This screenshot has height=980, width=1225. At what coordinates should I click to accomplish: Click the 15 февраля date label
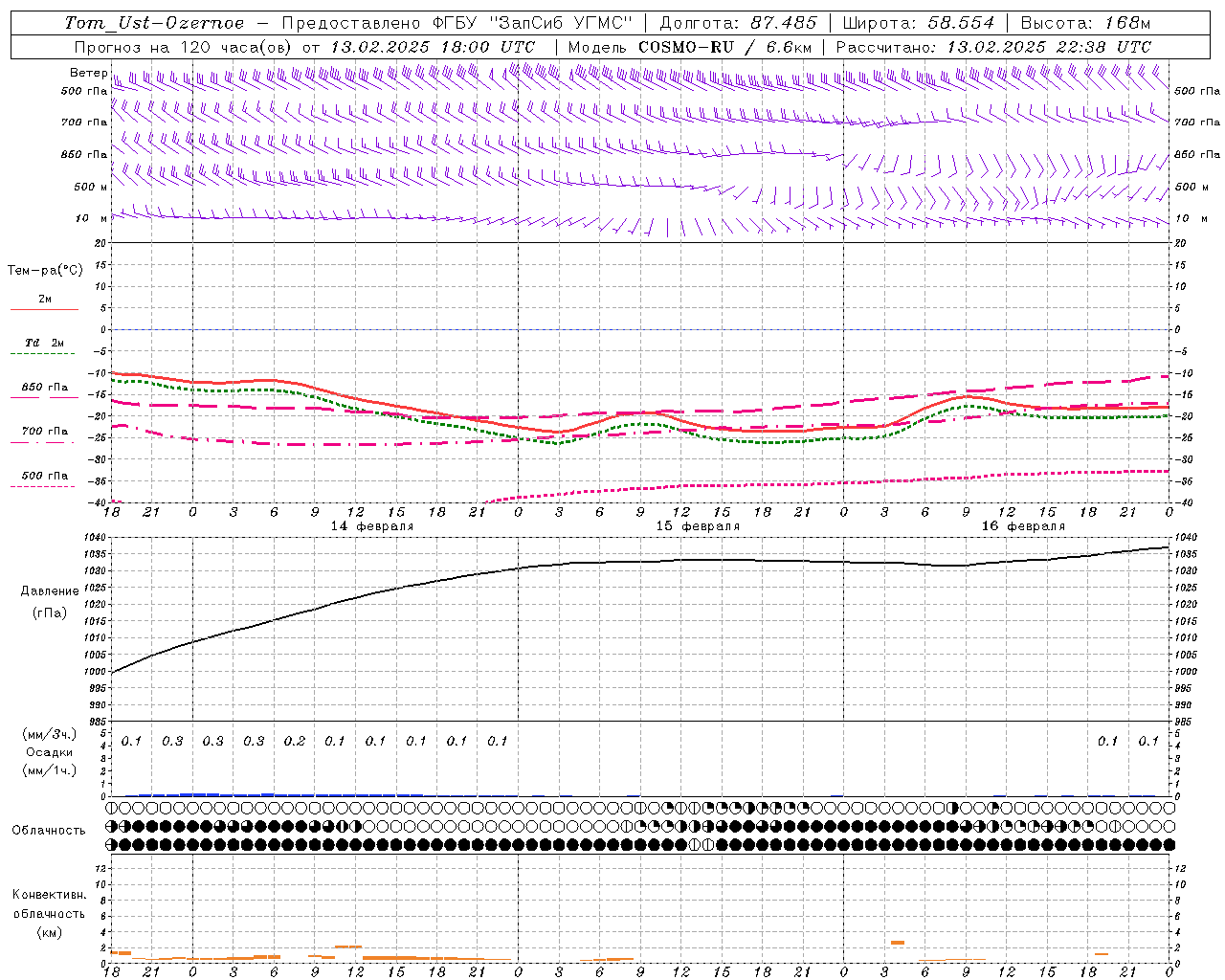[x=698, y=526]
